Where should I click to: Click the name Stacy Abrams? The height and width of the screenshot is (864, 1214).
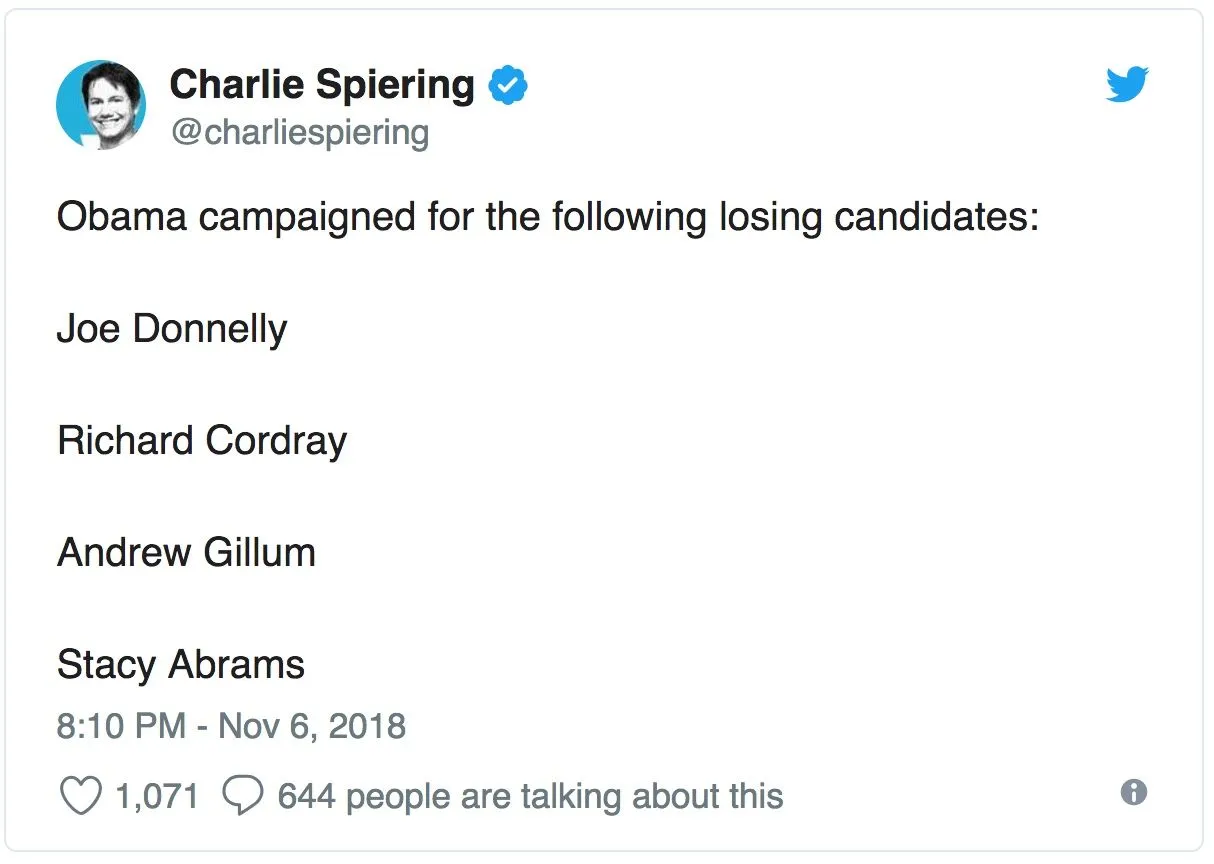[181, 664]
